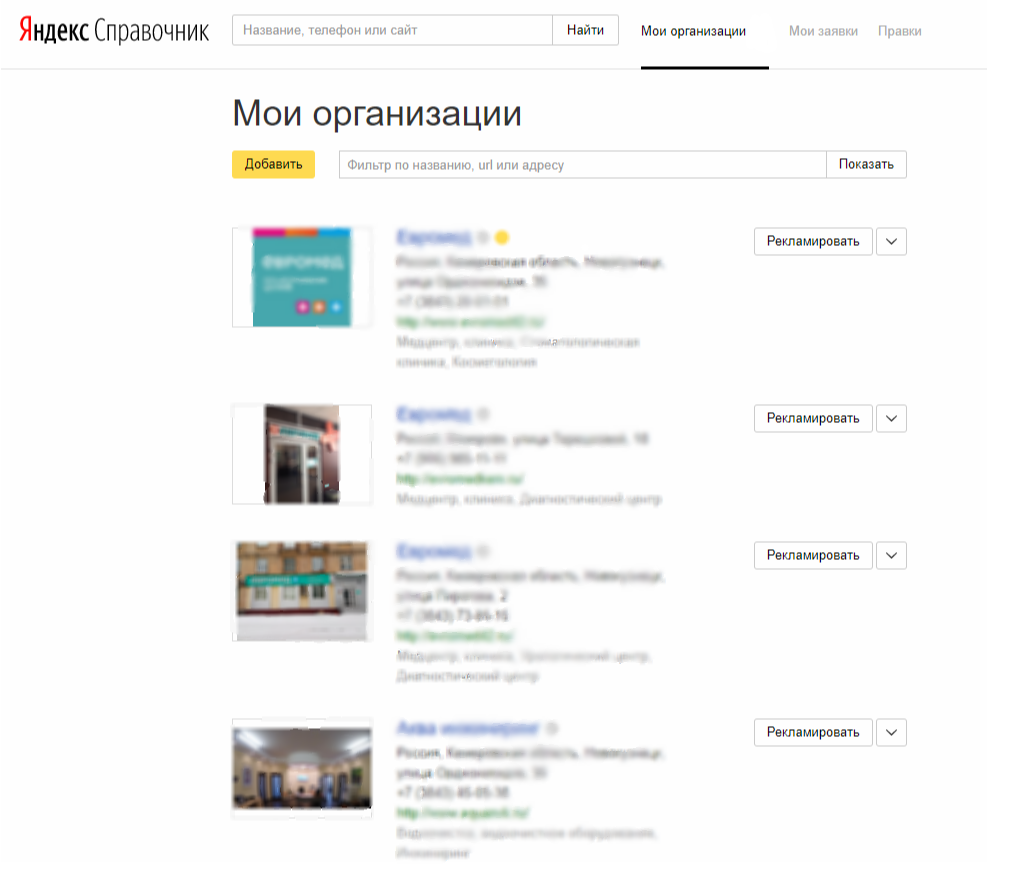Viewport: 1021px width, 870px height.
Task: Click Рекламировать for the third organization
Action: tap(813, 555)
